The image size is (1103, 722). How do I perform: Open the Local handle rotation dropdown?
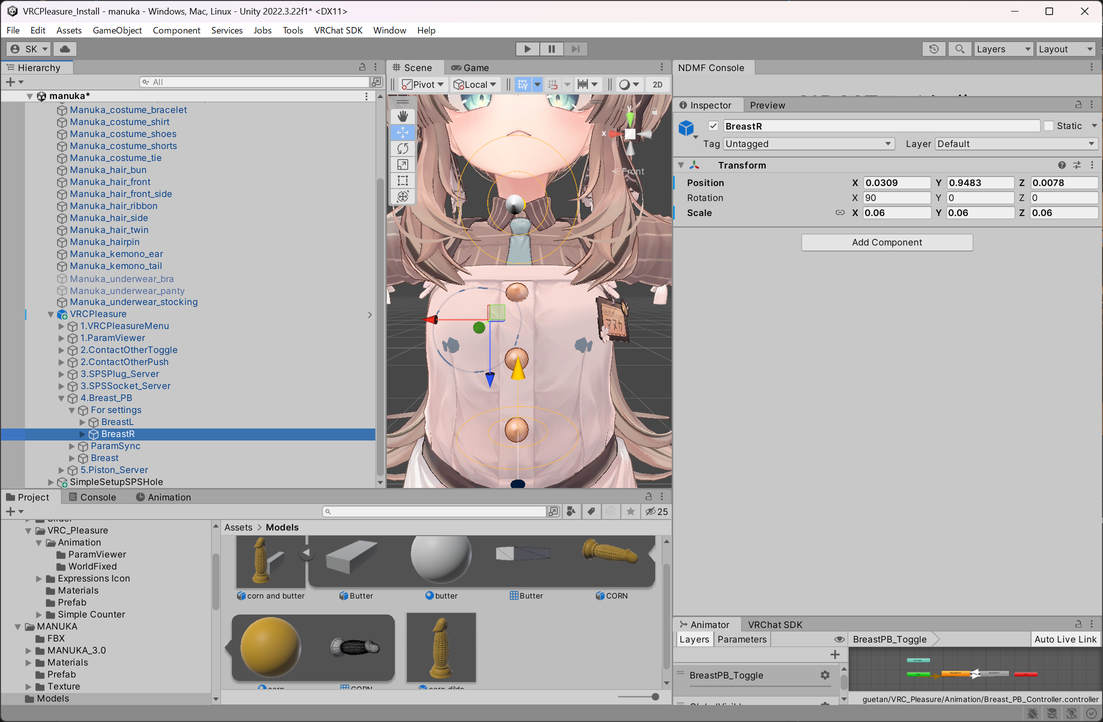pos(475,84)
